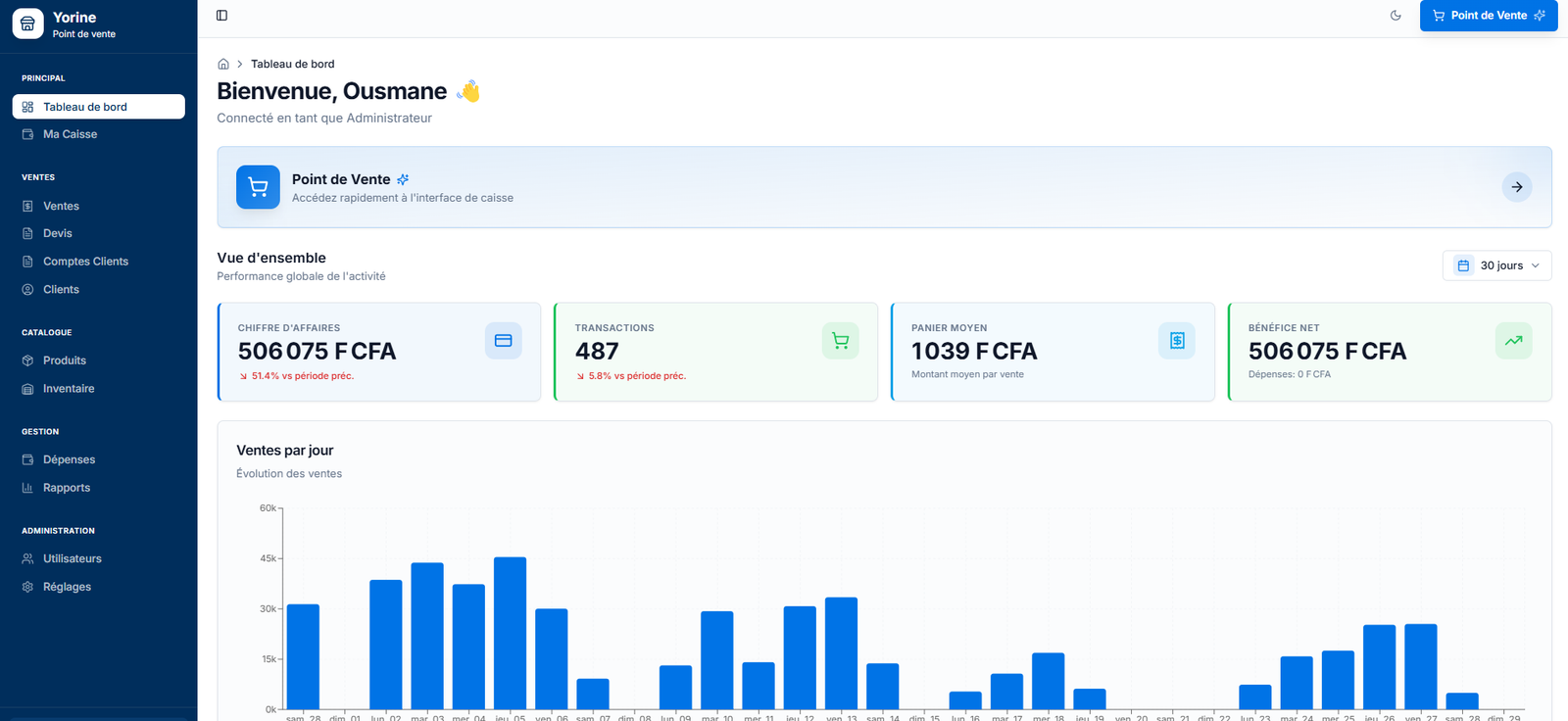Click the tallest bar for jeu. 05

coord(510,632)
